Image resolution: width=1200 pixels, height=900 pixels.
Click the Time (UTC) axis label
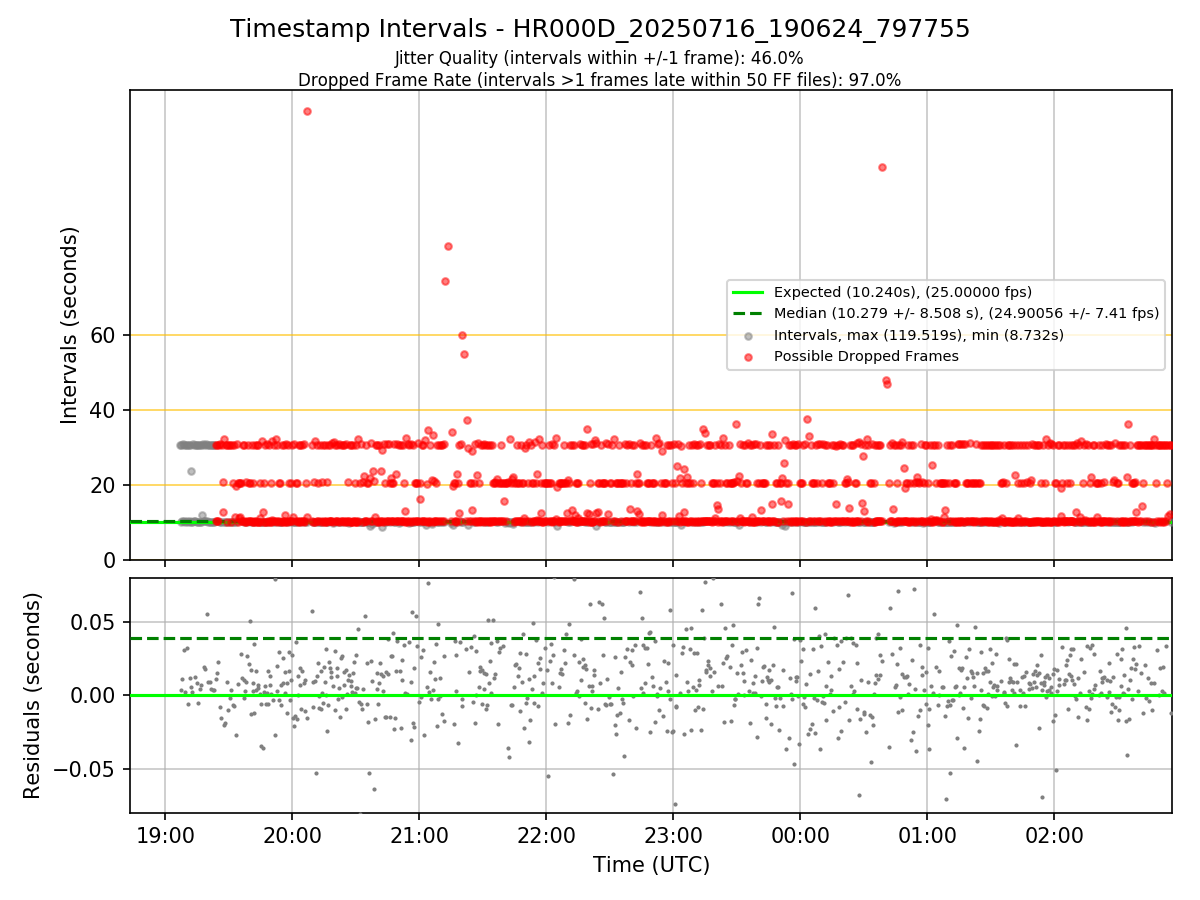[651, 864]
